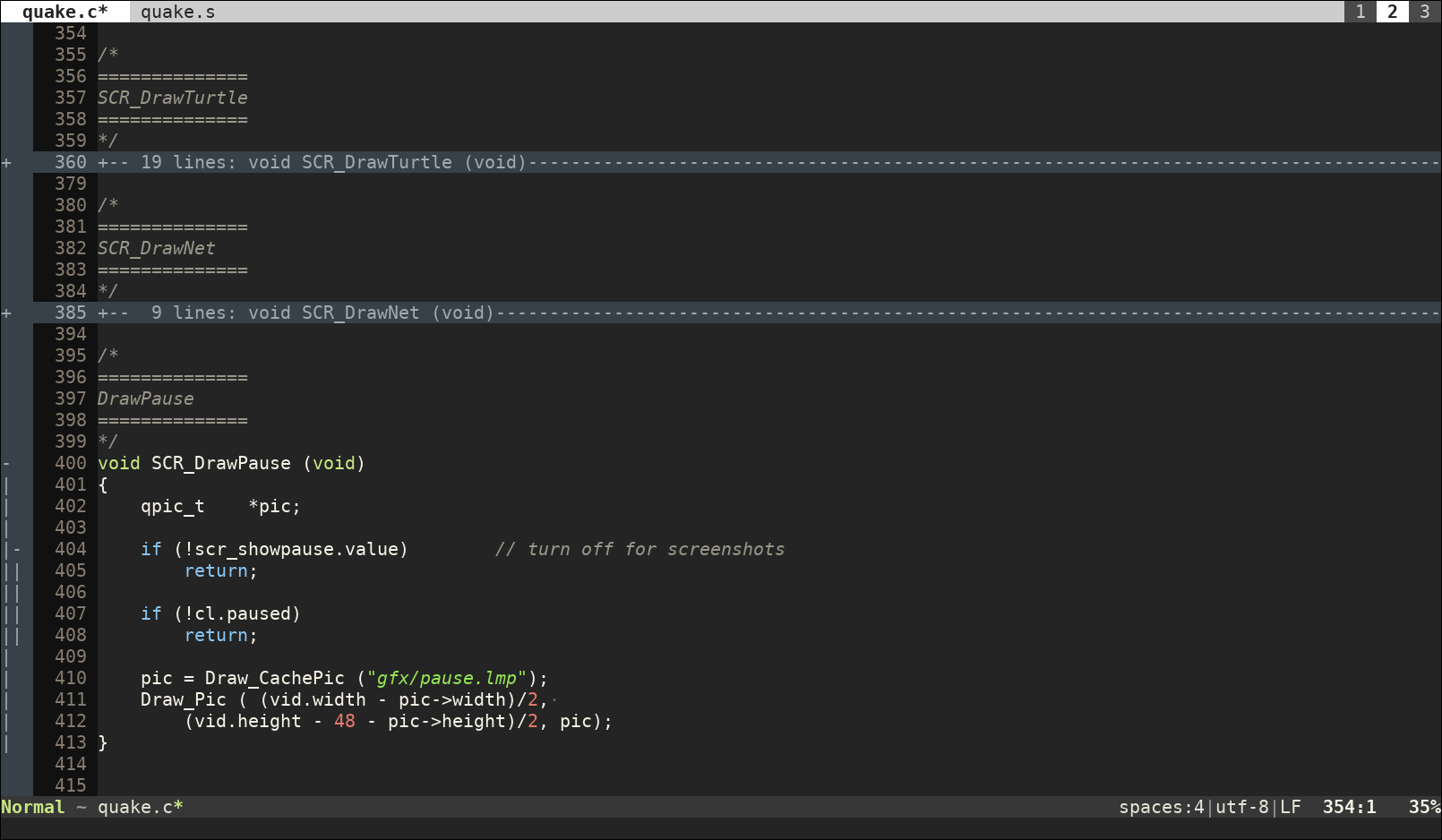Collapse the fold at line 400 minus marker
The image size is (1442, 840).
coord(6,464)
